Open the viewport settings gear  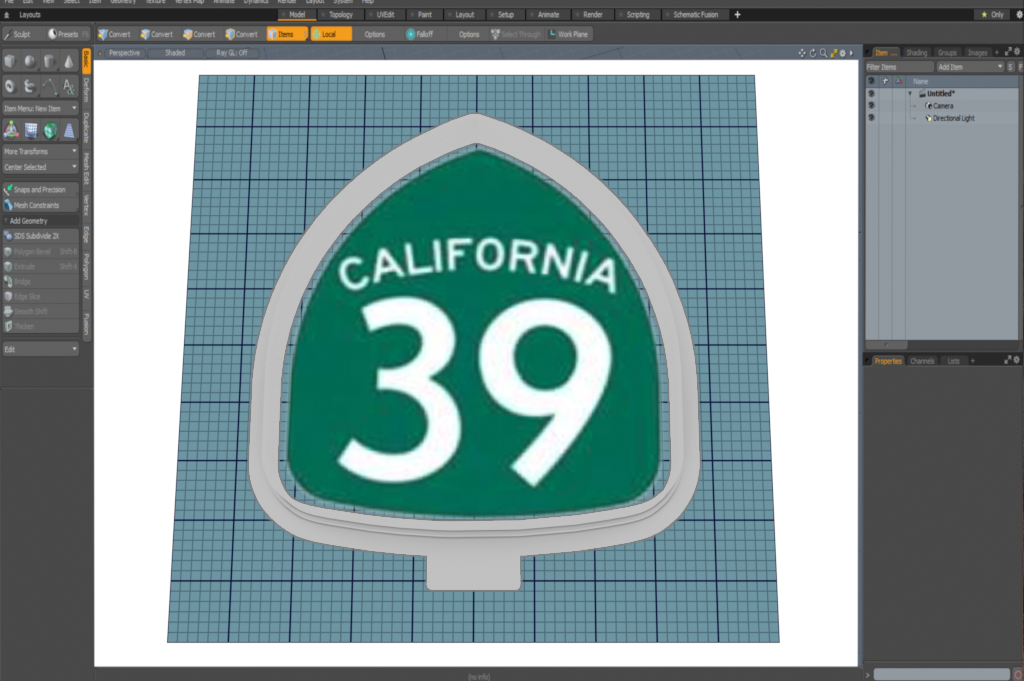pos(842,53)
